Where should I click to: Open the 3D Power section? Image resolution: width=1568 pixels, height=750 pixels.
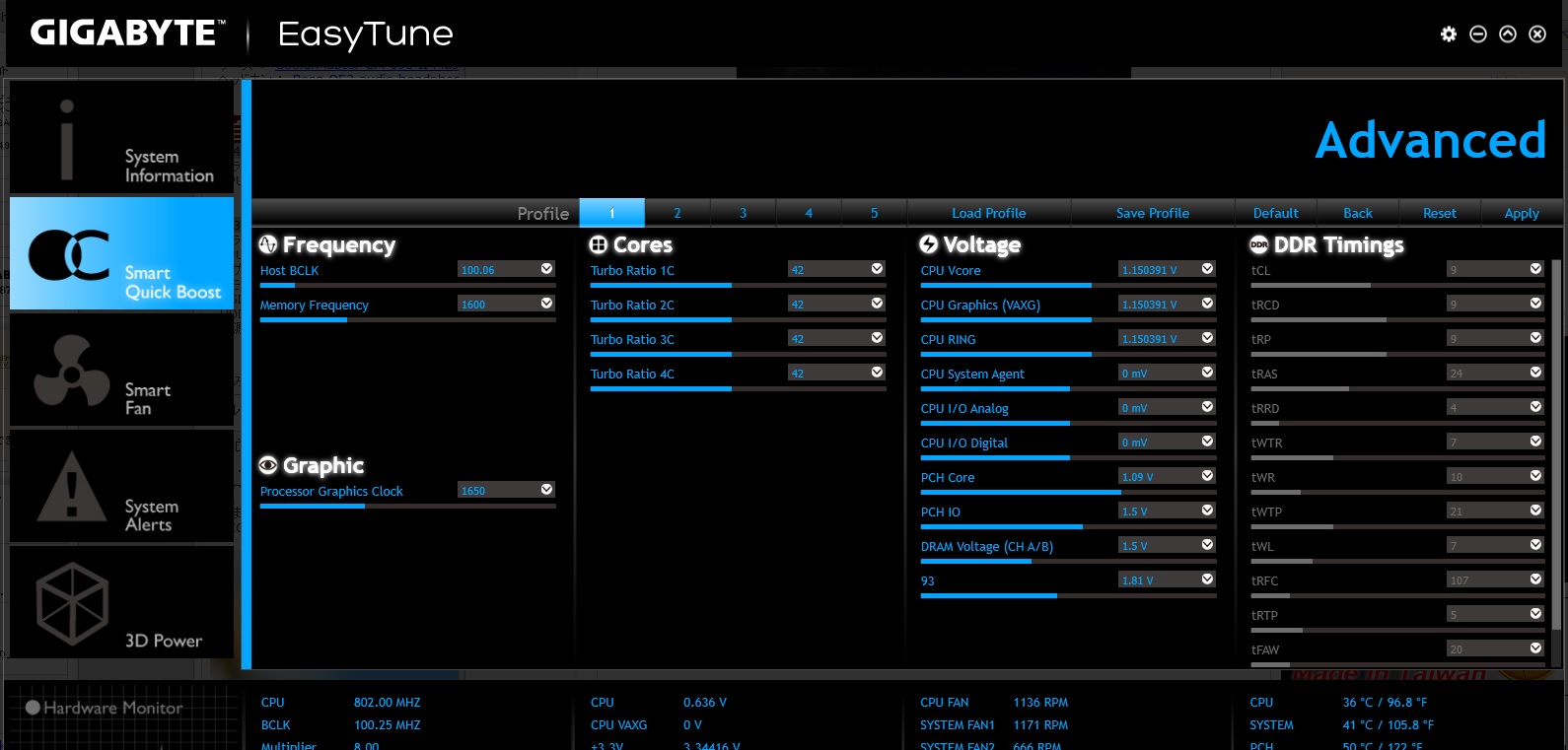pos(121,602)
